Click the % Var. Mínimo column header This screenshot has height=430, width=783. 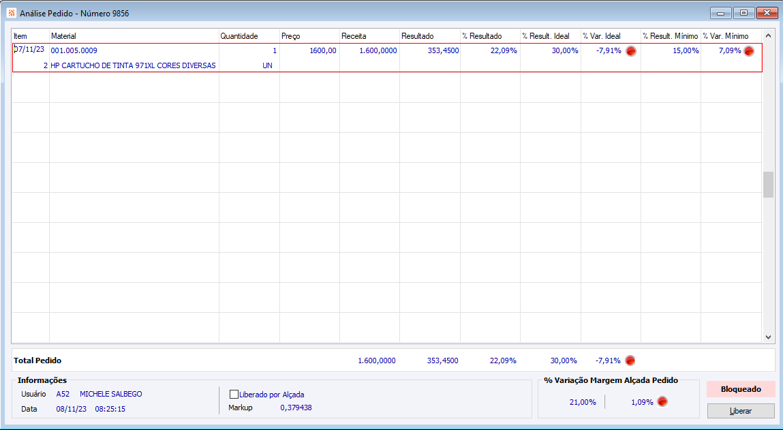731,36
